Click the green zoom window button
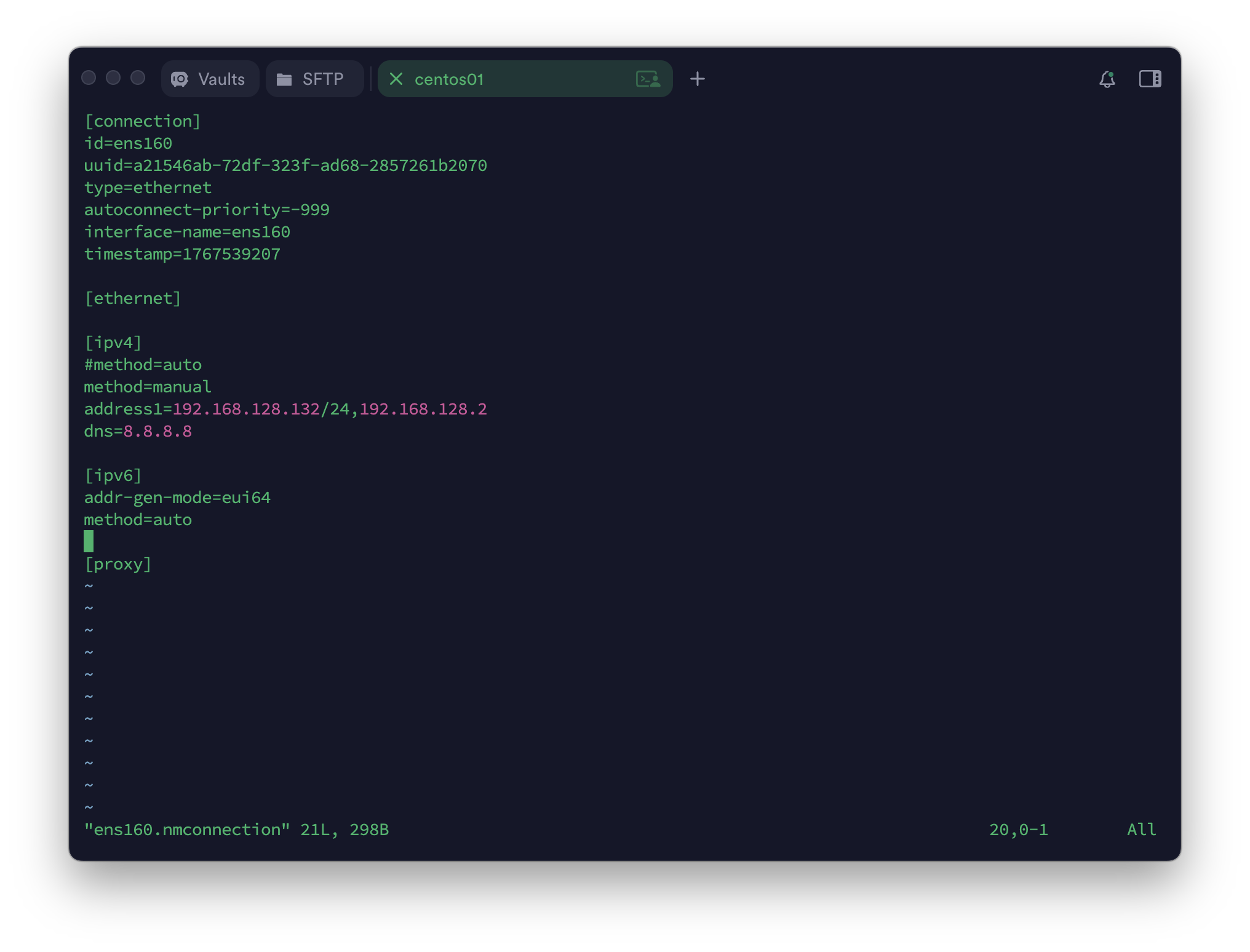Viewport: 1250px width, 952px height. [x=138, y=77]
